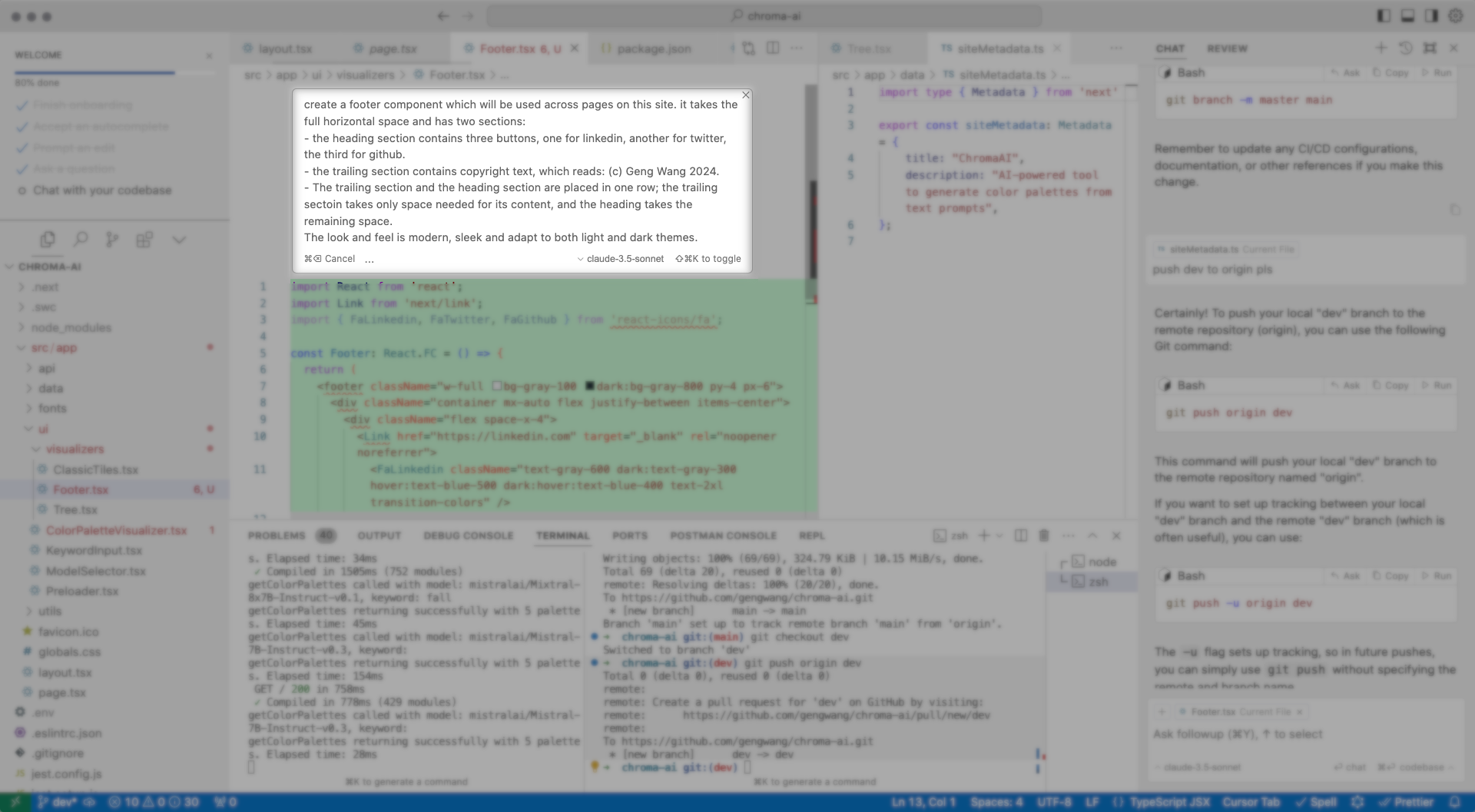Go forward with the navigation arrow
1475x812 pixels.
click(468, 16)
